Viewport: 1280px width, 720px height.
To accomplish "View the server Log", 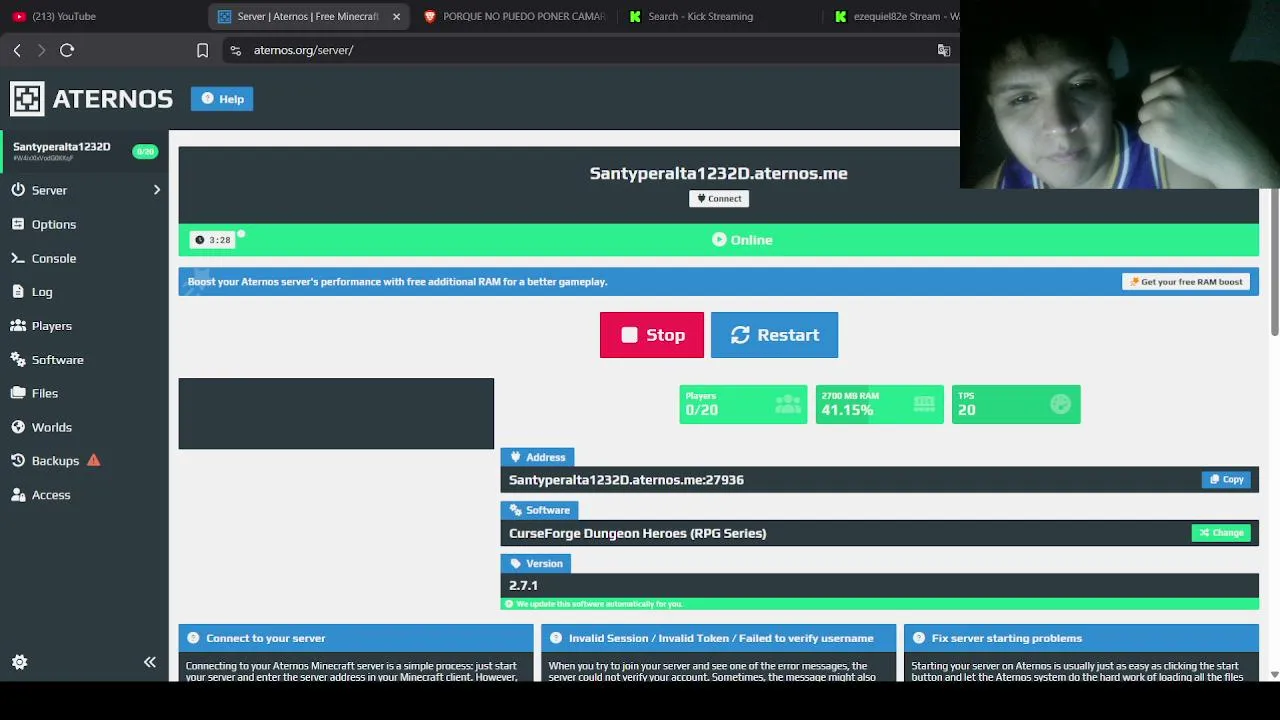I will tap(41, 292).
